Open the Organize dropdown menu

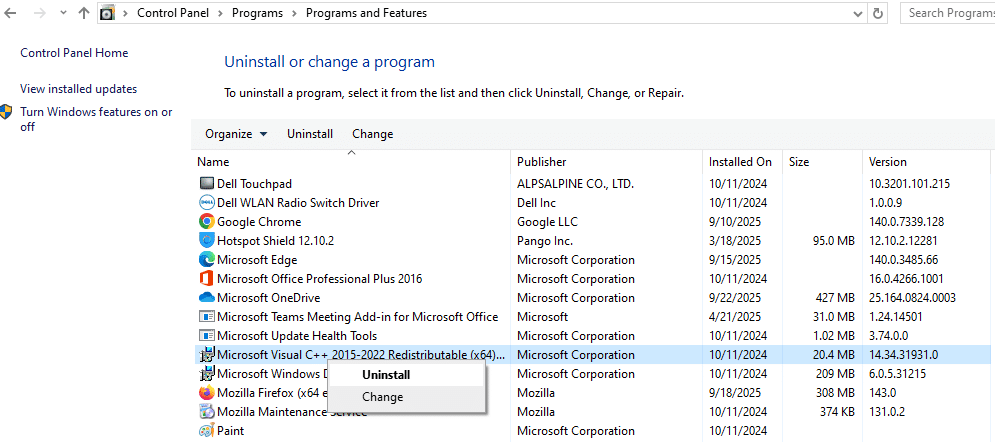(236, 134)
